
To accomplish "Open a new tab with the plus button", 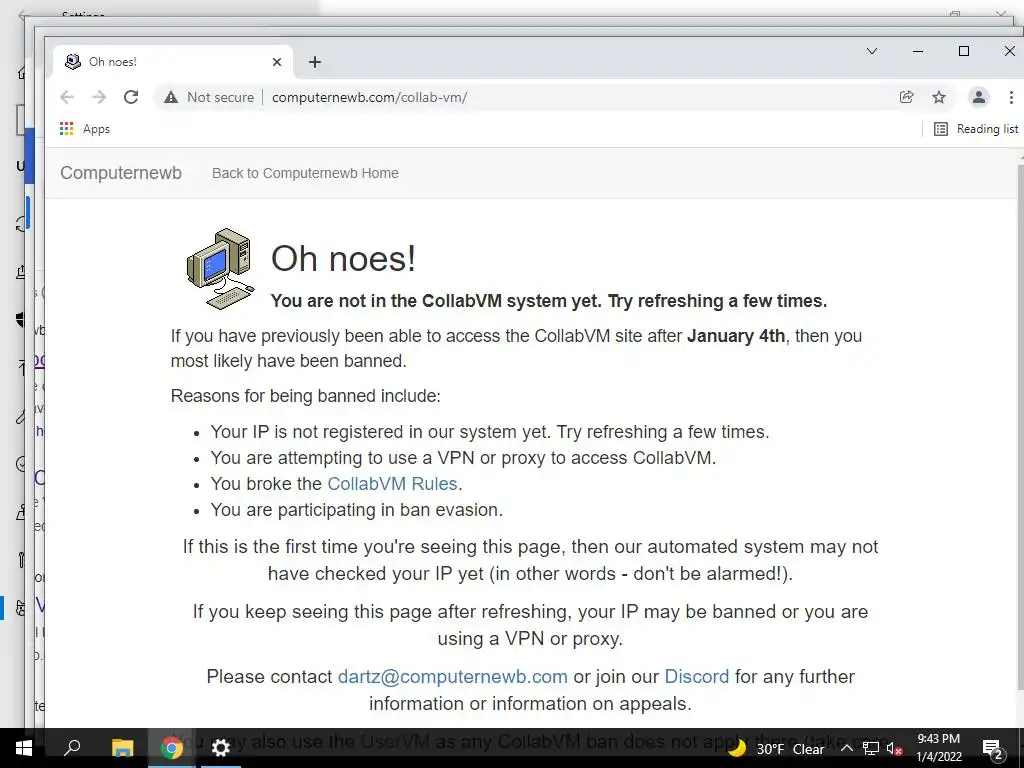I will point(315,62).
